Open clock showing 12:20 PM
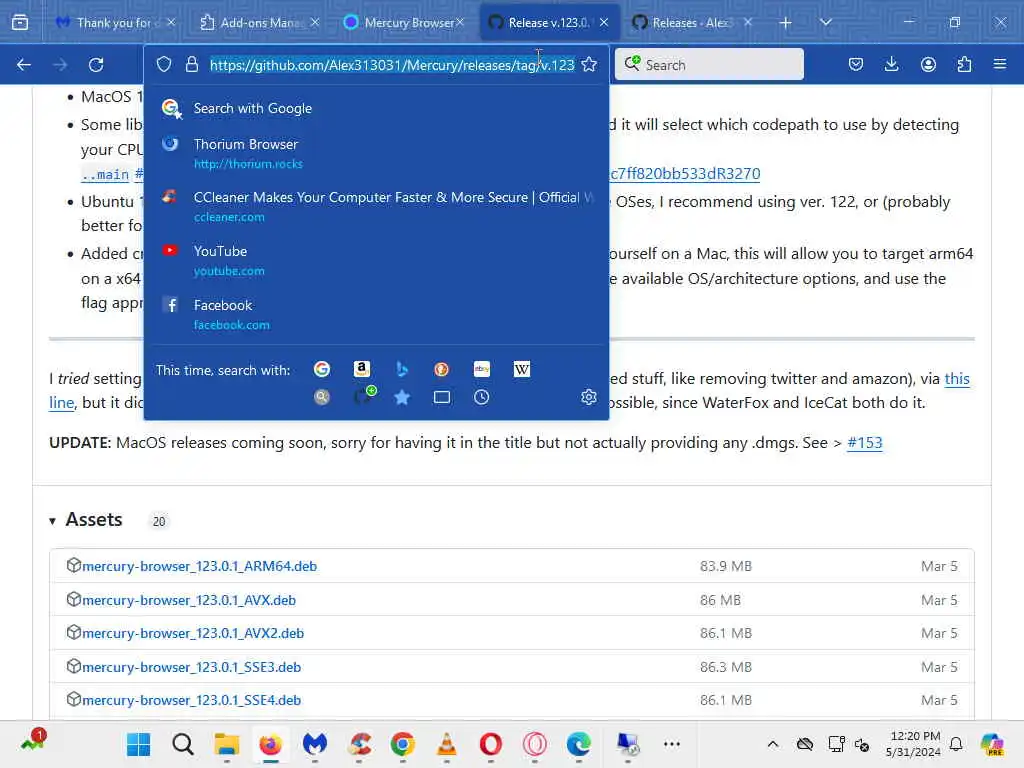 914,744
